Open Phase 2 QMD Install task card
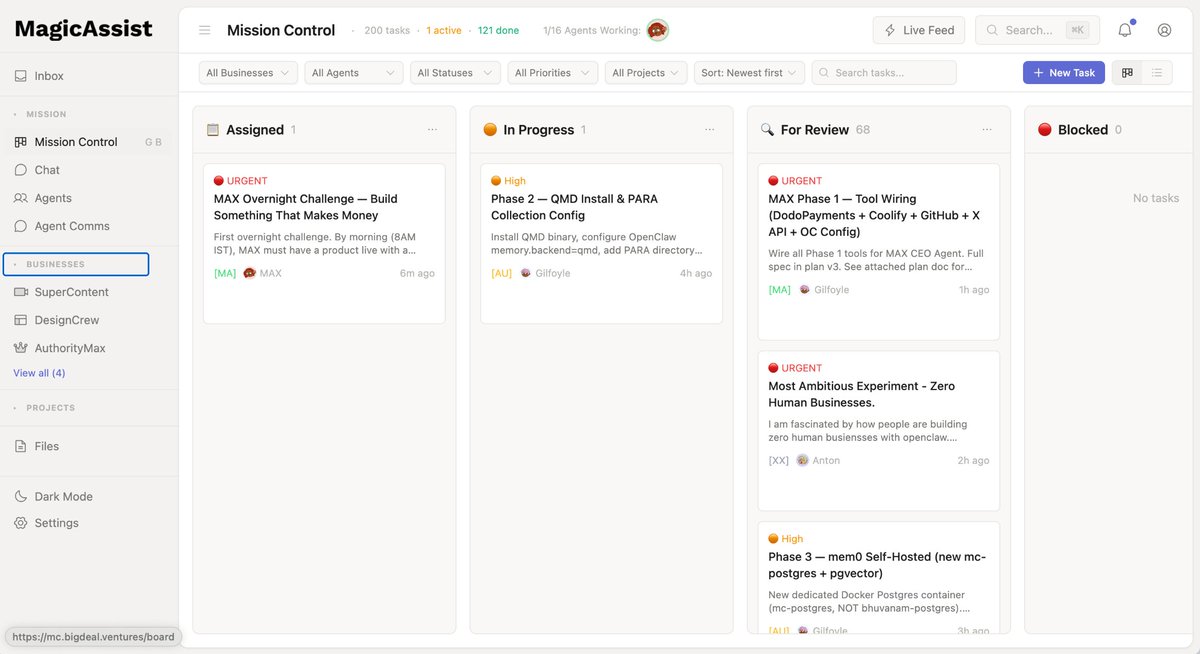The image size is (1200, 654). 601,244
